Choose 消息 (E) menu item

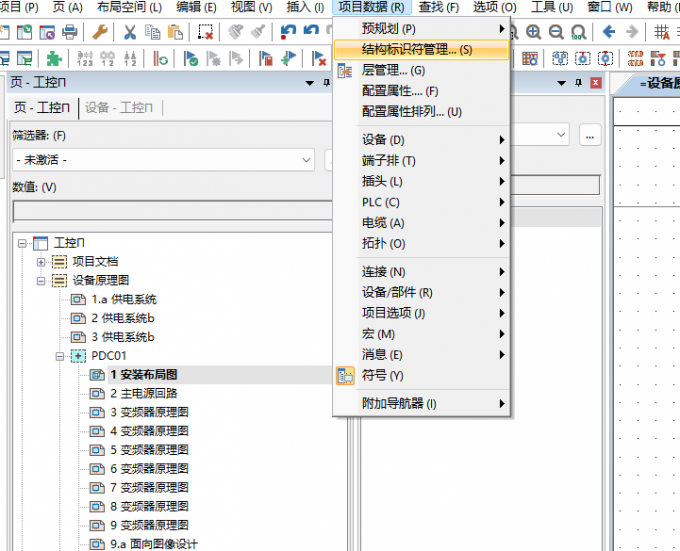point(421,355)
